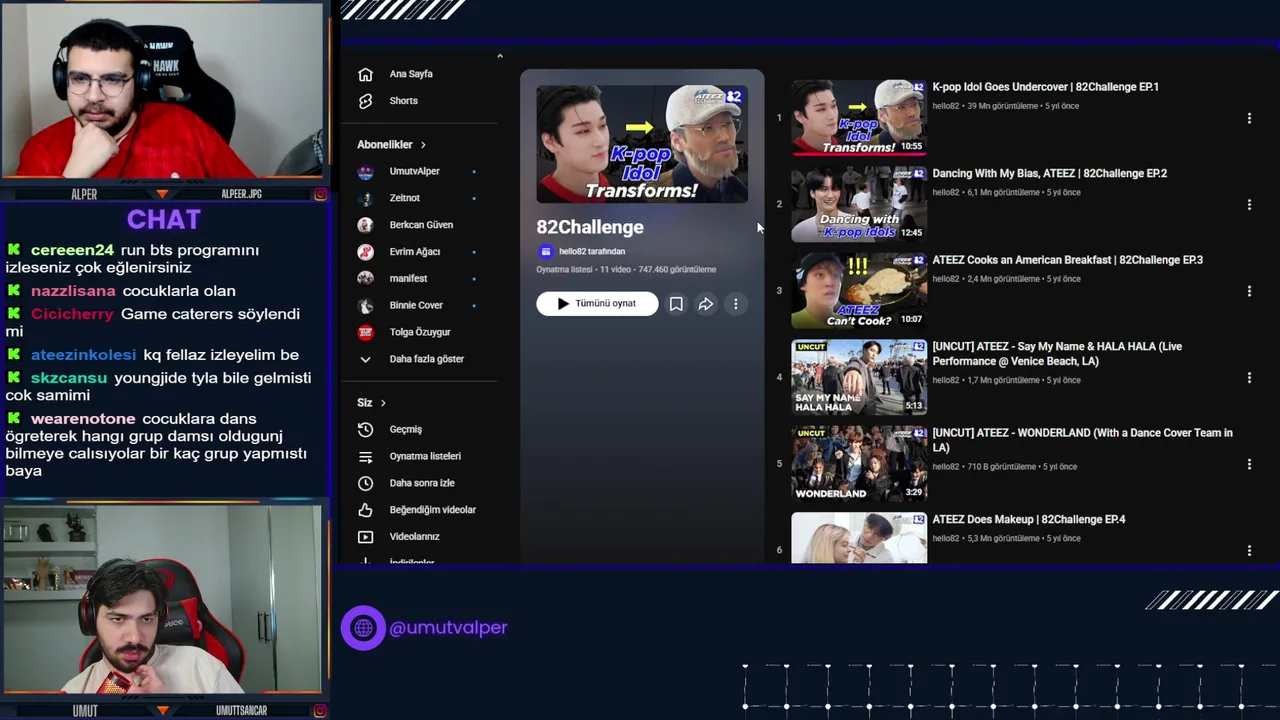Viewport: 1280px width, 720px height.
Task: Collapse sidebar with top scroll-up caret
Action: 500,56
